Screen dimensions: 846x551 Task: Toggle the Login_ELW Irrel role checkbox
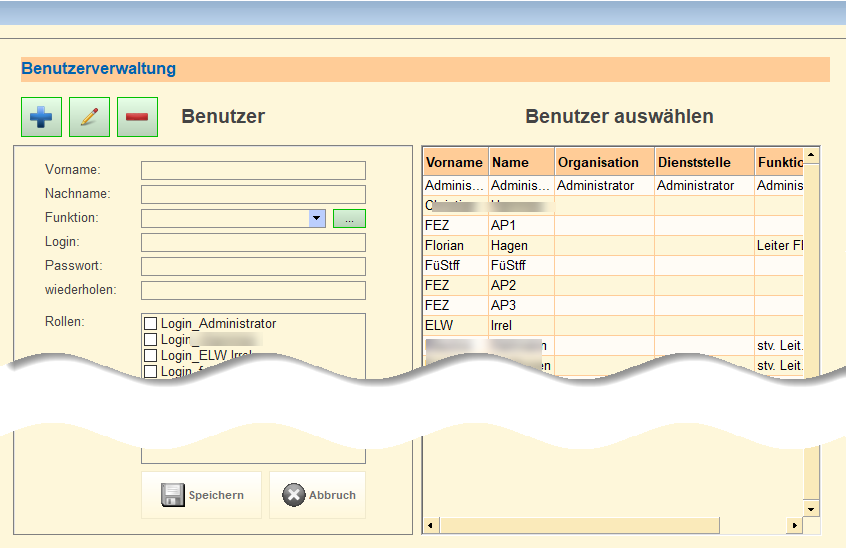(x=151, y=356)
